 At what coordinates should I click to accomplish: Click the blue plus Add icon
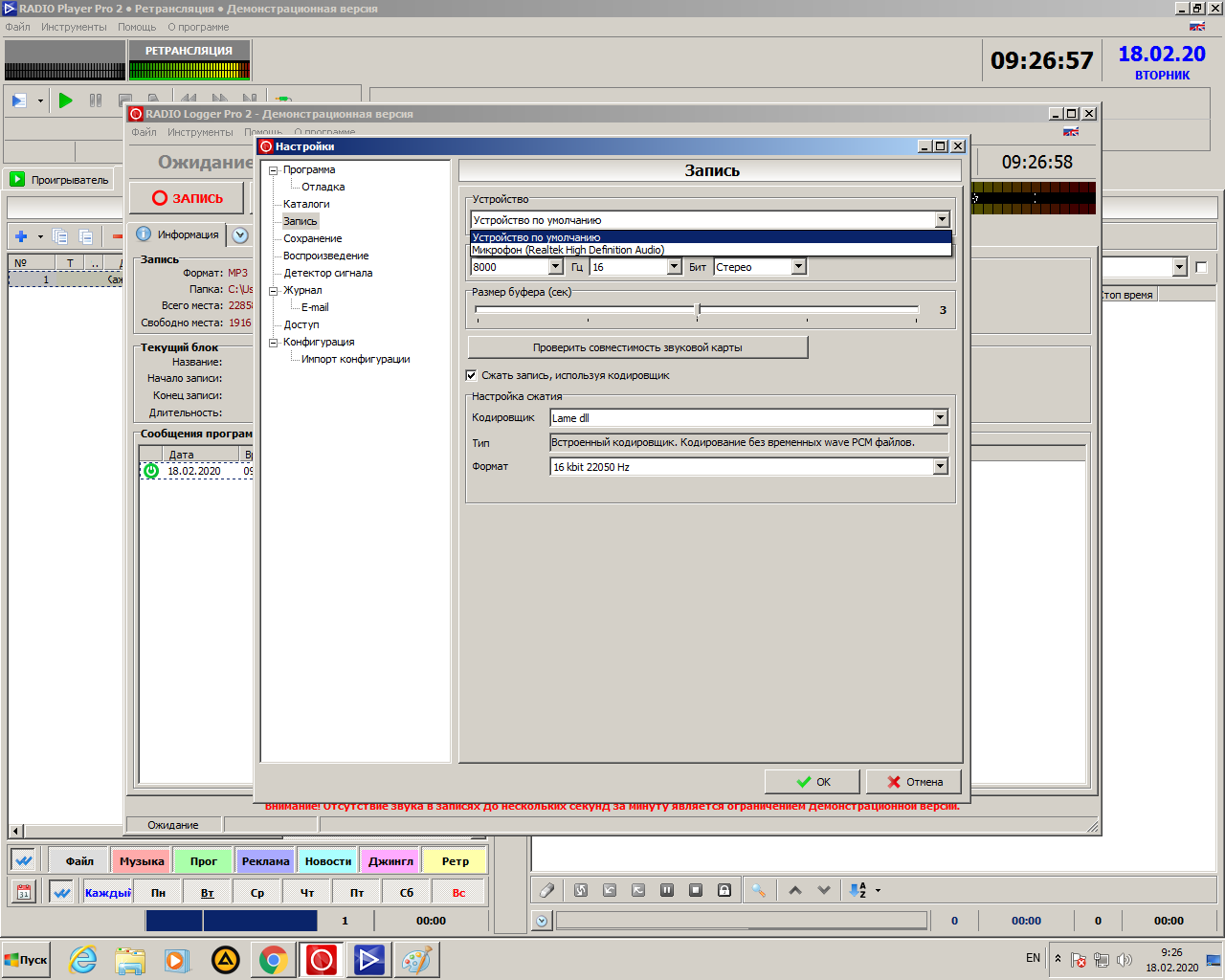pos(21,235)
